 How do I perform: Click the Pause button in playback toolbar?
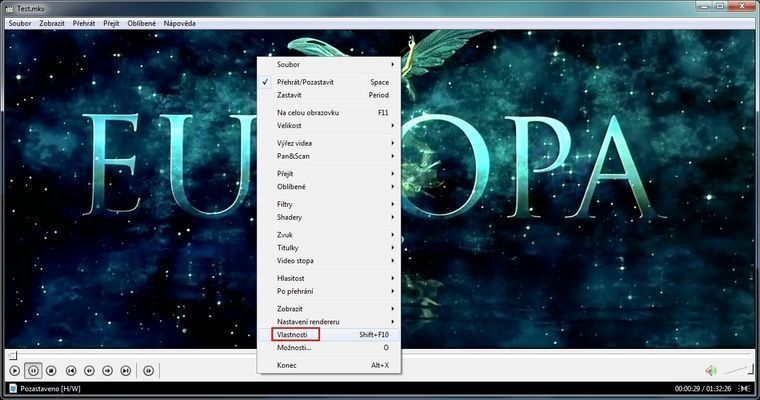33,371
